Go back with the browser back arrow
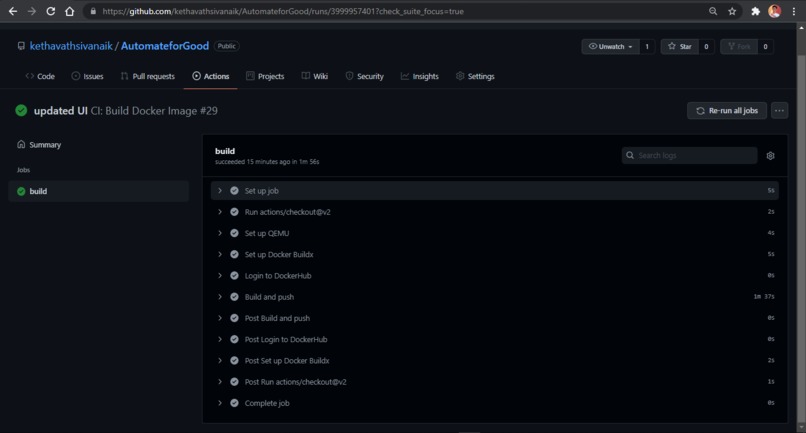The height and width of the screenshot is (433, 806). [x=13, y=11]
